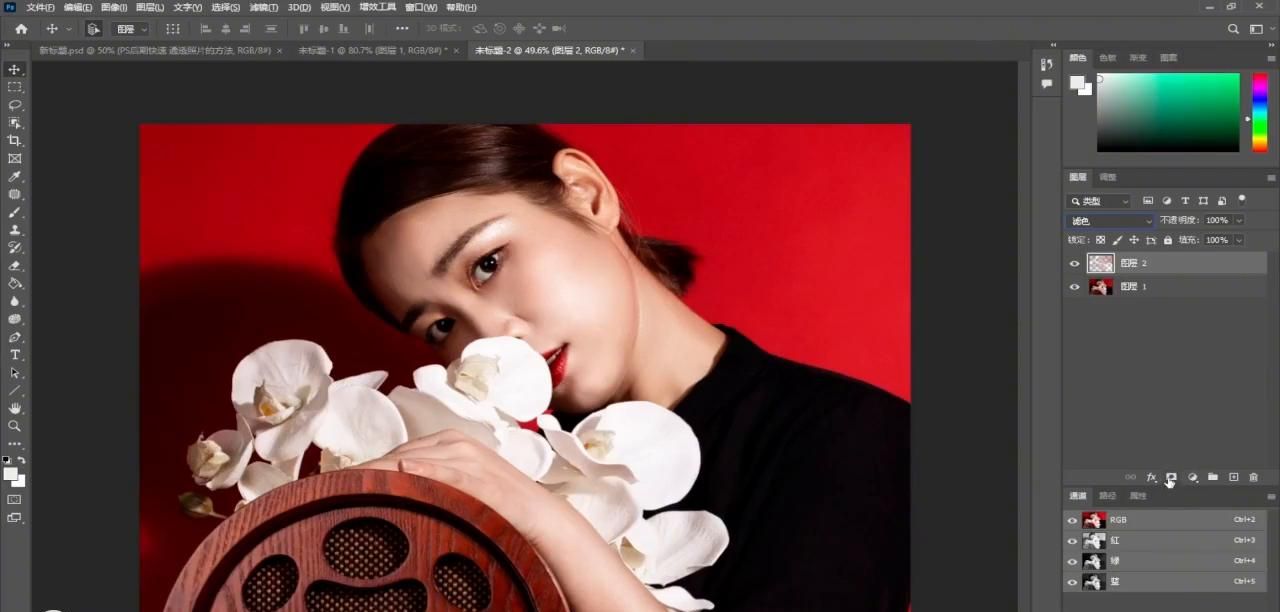Viewport: 1280px width, 612px height.
Task: Create a new layer group folder
Action: pyautogui.click(x=1212, y=478)
